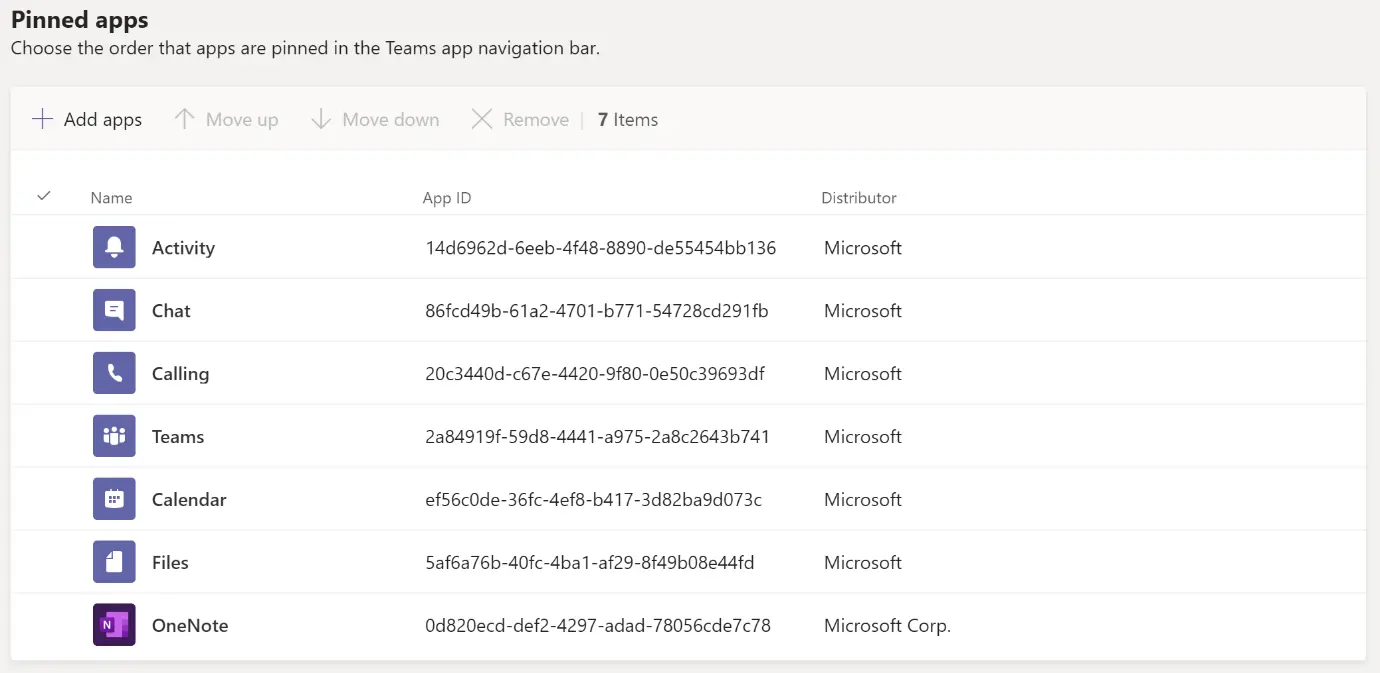Image resolution: width=1380 pixels, height=673 pixels.
Task: Click App ID 0d820ecd-def2-4297-adad-78056cde7c78
Action: pos(598,626)
